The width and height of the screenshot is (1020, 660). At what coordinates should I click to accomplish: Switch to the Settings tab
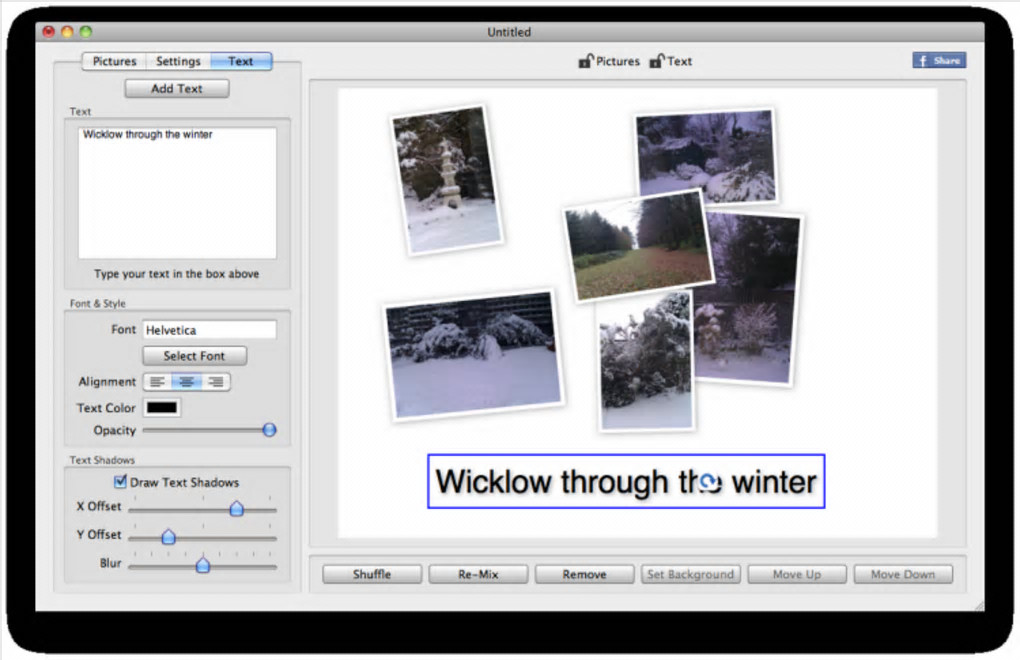point(178,61)
